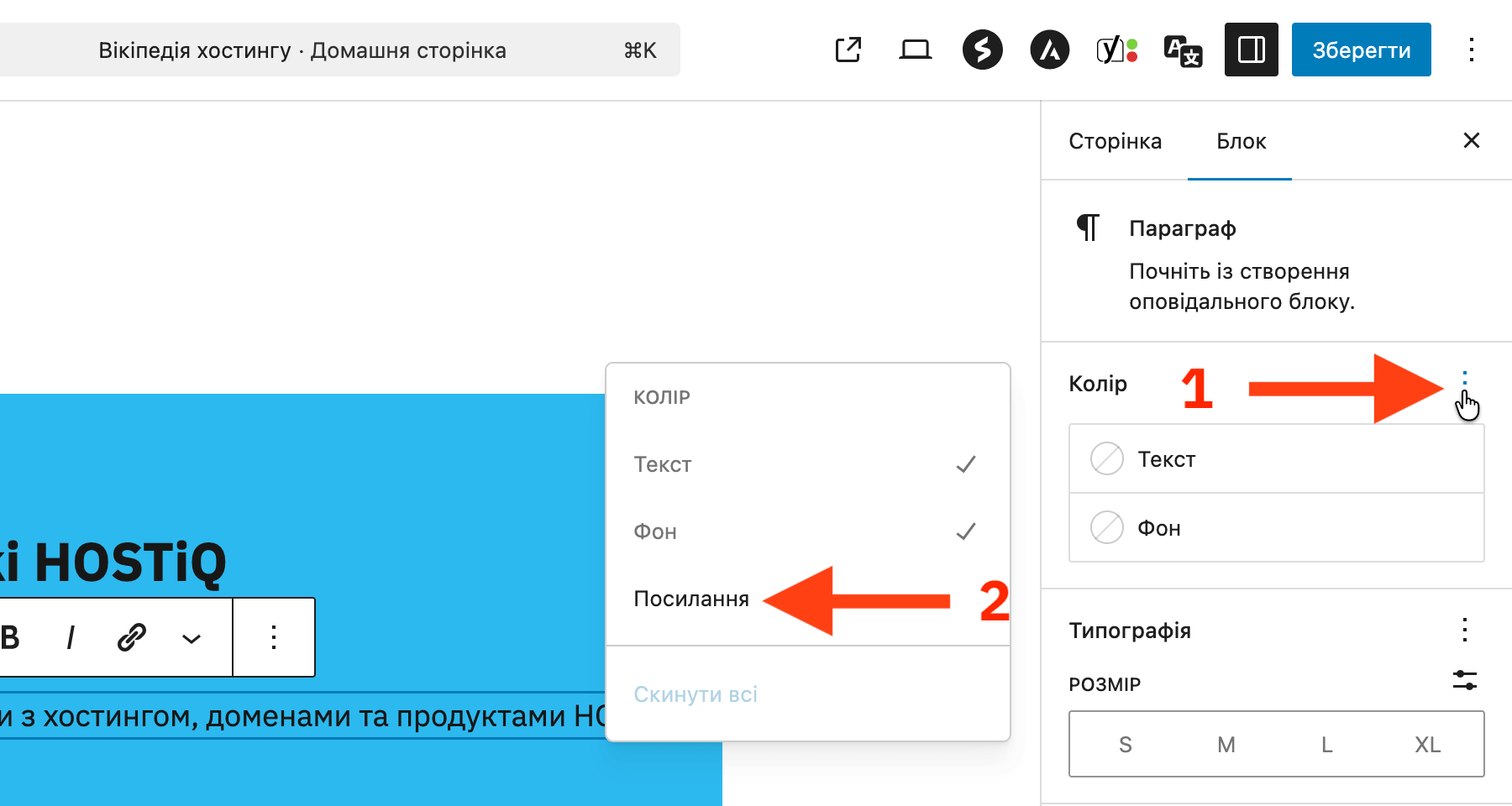This screenshot has width=1512, height=806.
Task: Open the editor options menu
Action: coord(1471,50)
